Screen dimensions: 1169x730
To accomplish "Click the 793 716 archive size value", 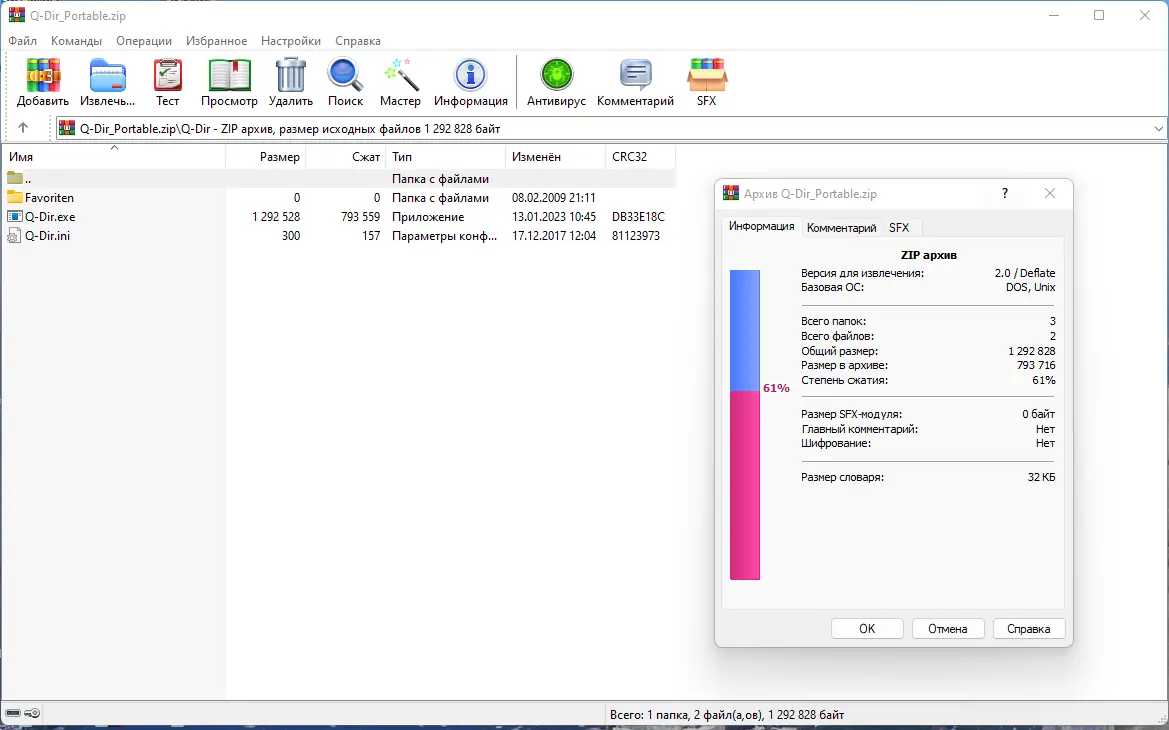I will pos(1036,365).
